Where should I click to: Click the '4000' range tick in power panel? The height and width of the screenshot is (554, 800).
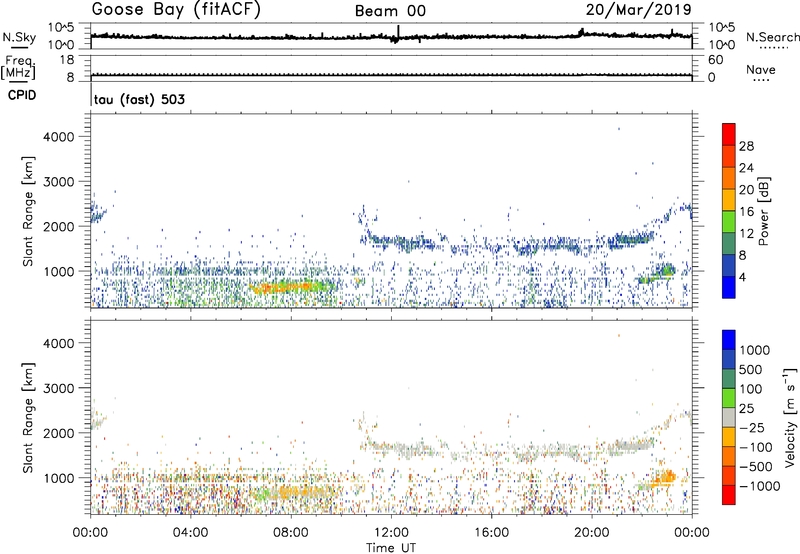point(58,137)
